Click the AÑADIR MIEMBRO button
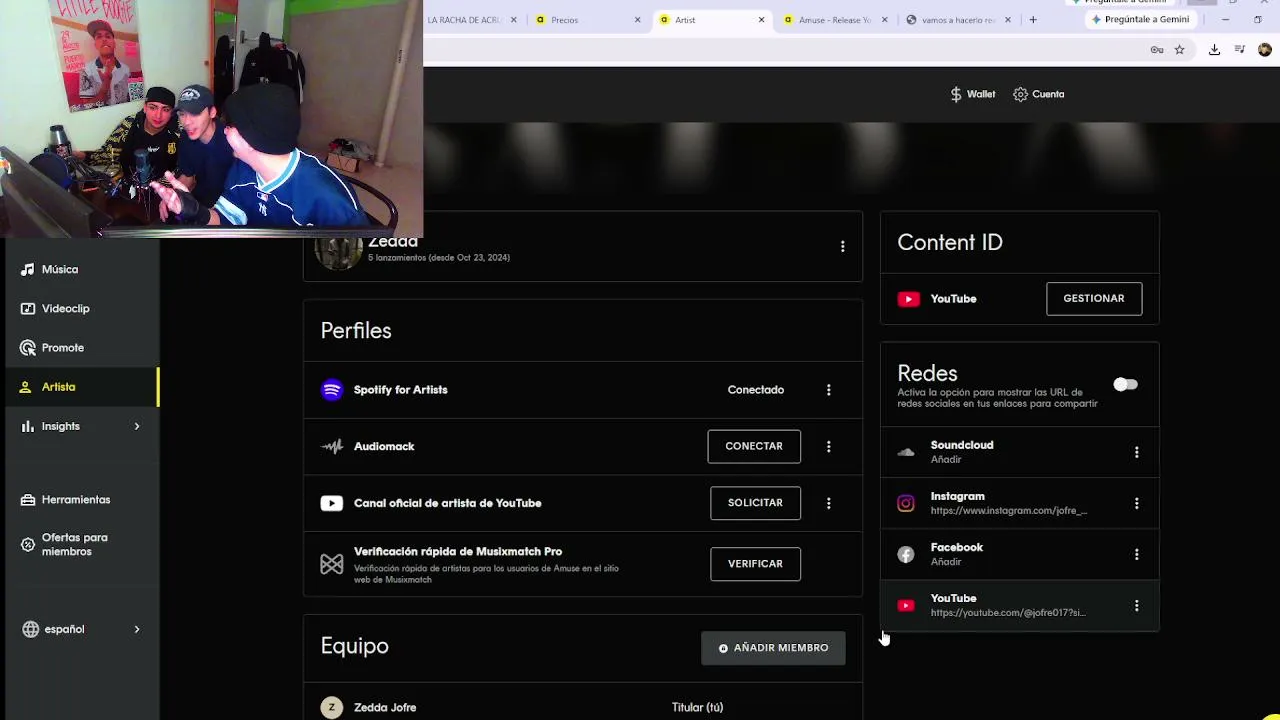Viewport: 1280px width, 720px height. tap(773, 648)
